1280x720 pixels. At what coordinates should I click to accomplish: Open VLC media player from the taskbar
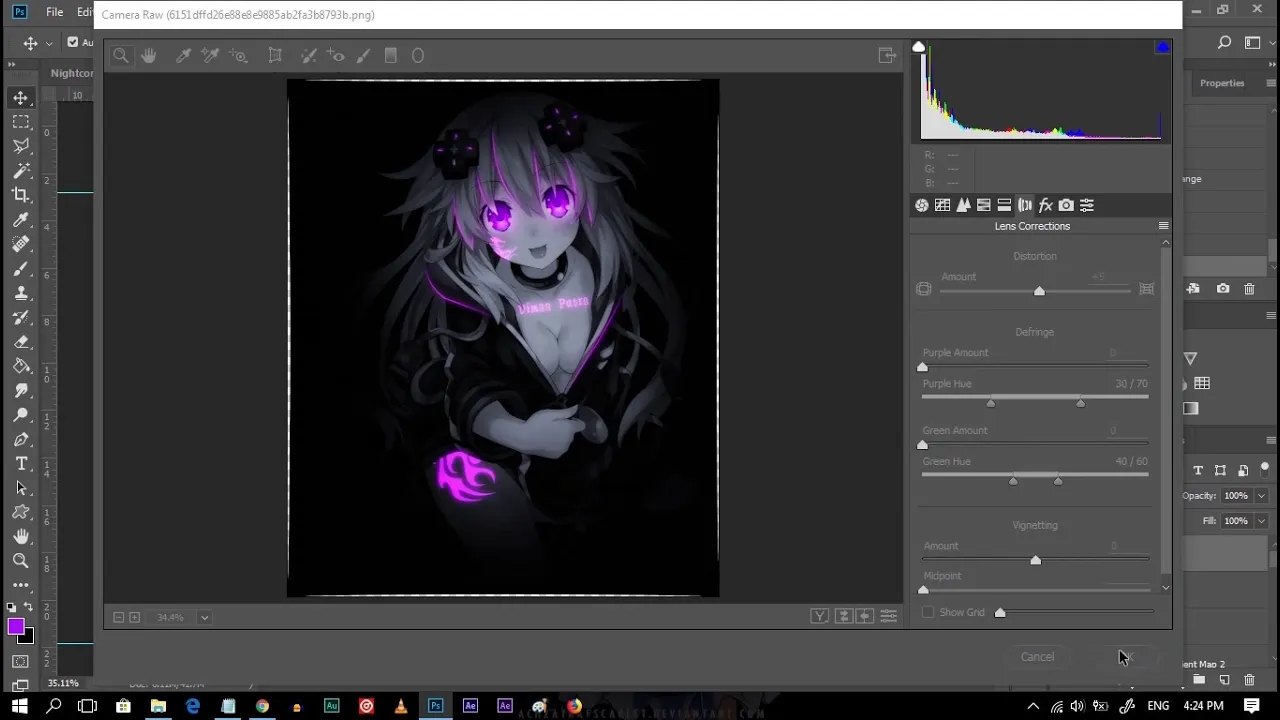(400, 706)
